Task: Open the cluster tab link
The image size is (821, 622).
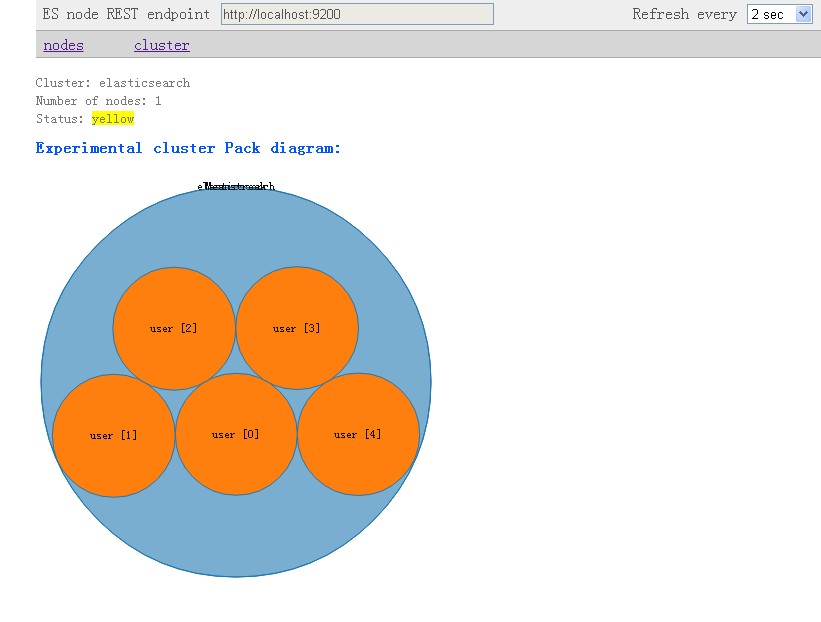Action: pyautogui.click(x=162, y=46)
